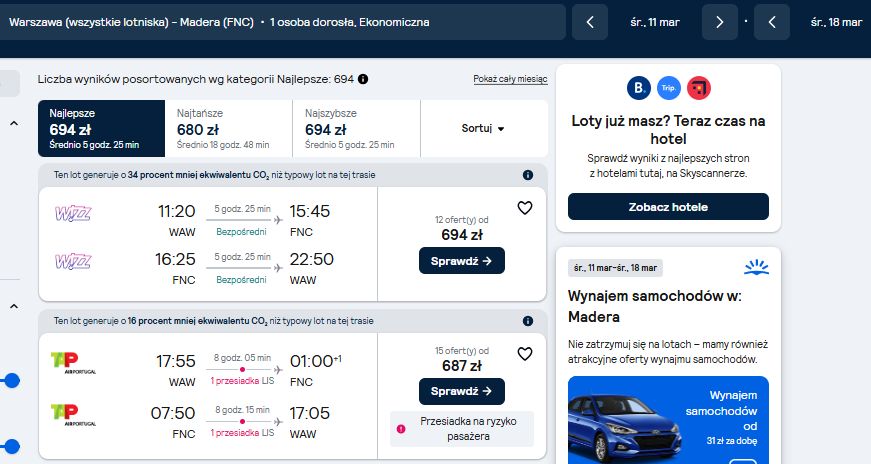Click the Trip.com logo icon
This screenshot has width=871, height=464.
(669, 88)
